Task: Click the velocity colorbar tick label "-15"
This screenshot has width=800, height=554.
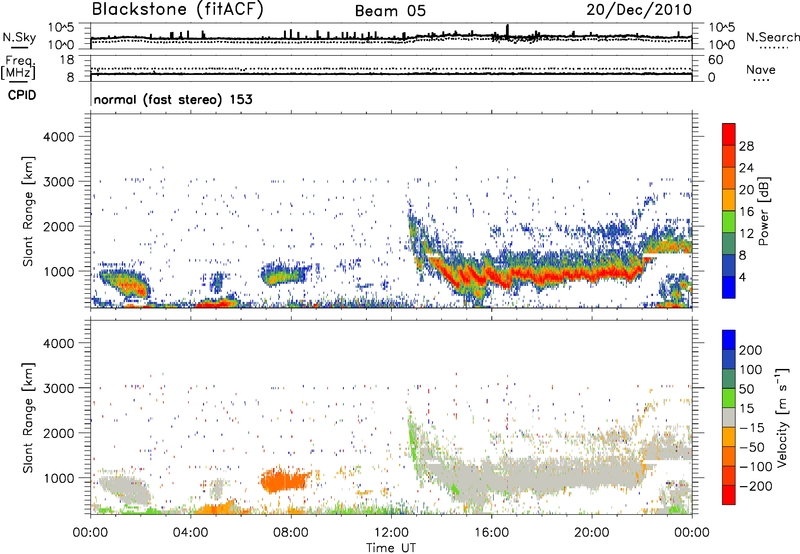Action: [x=751, y=427]
